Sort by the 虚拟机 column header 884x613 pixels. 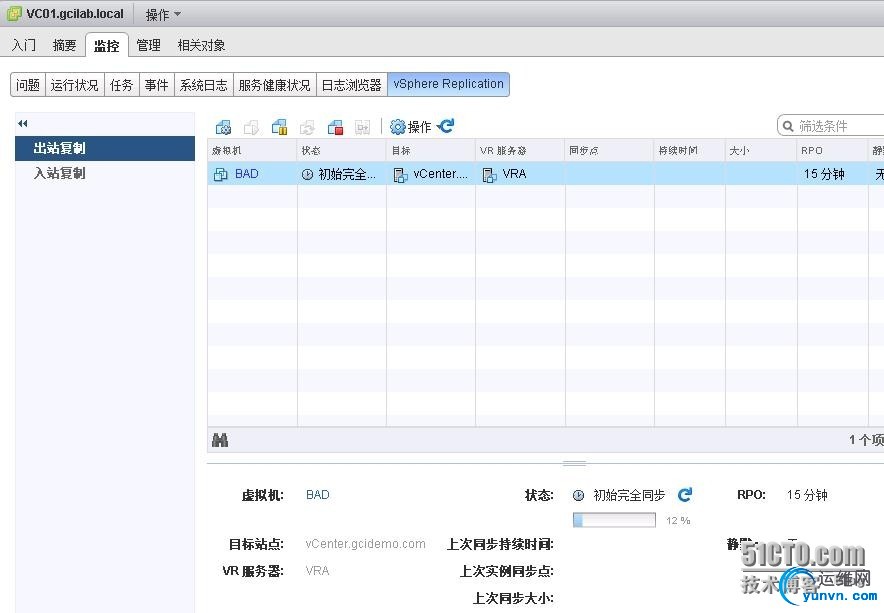(x=252, y=151)
